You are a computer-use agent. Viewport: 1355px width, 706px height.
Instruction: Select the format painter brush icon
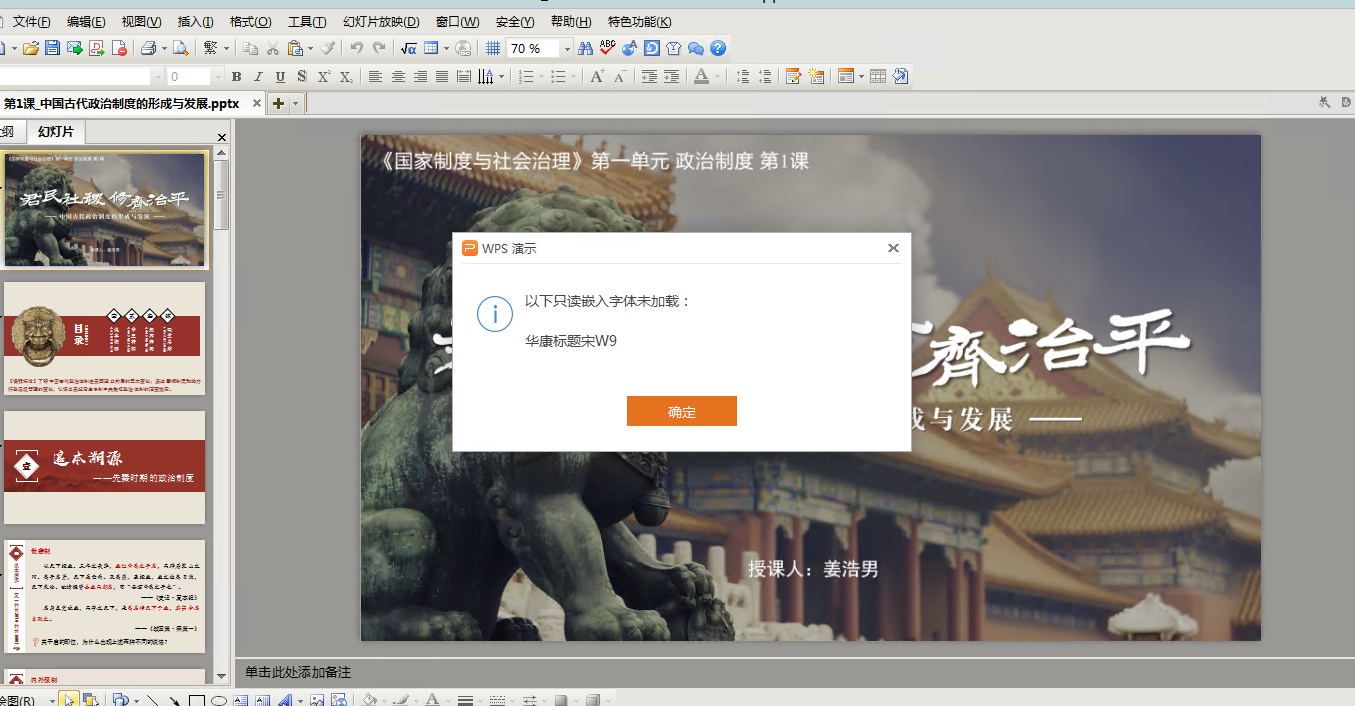pyautogui.click(x=328, y=48)
